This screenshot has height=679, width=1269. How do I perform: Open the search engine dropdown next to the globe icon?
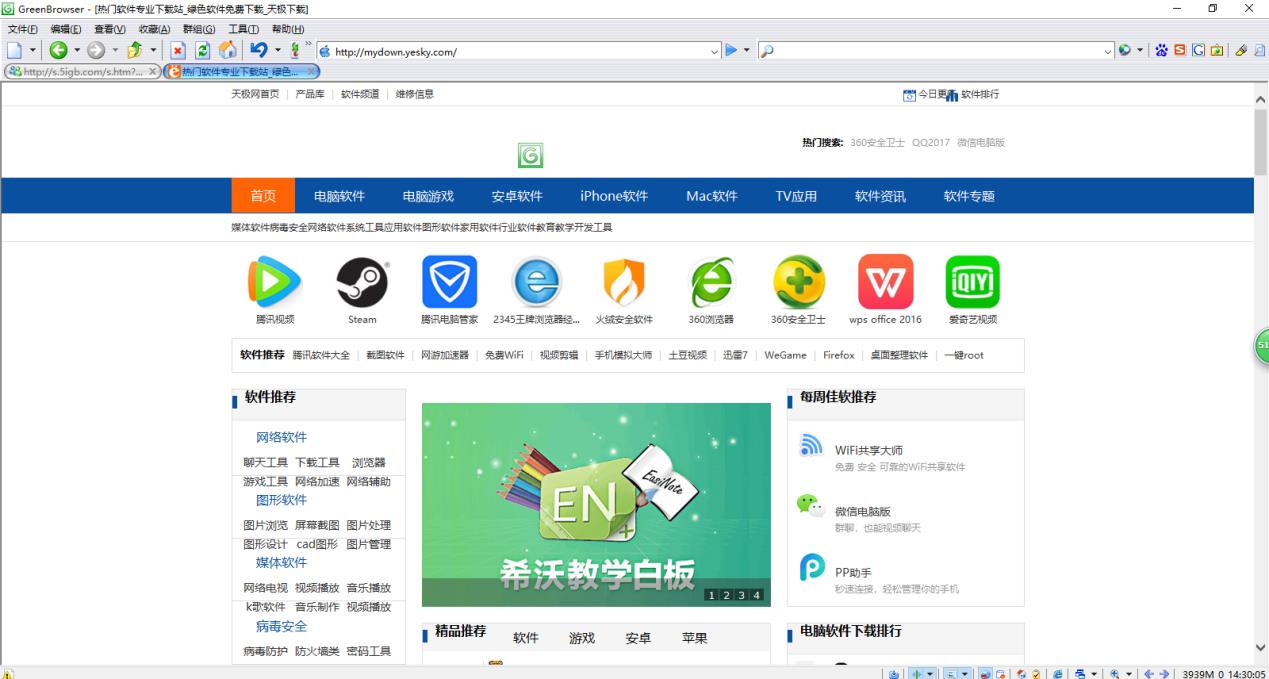point(1140,50)
